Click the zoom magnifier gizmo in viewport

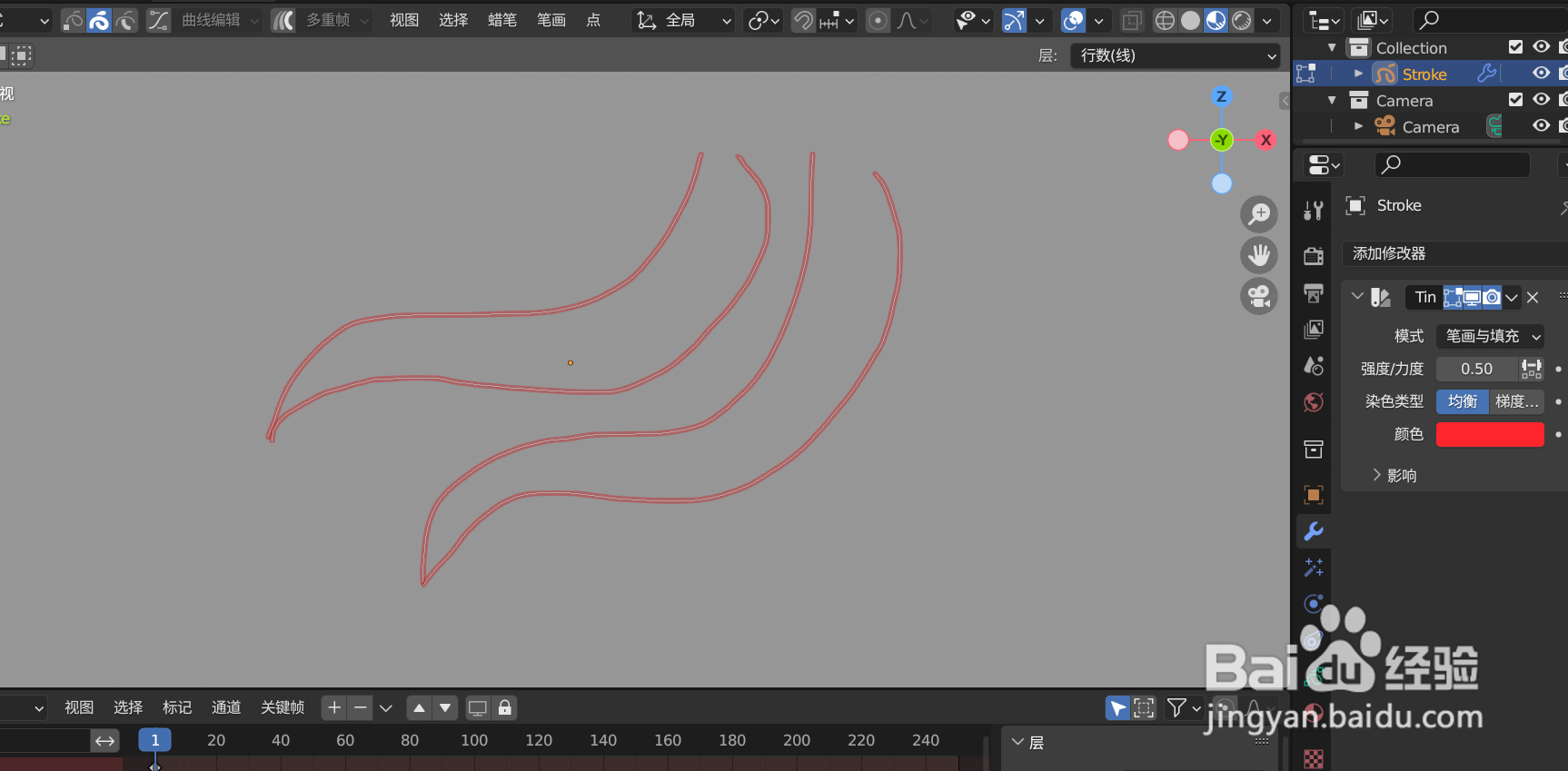(x=1259, y=214)
